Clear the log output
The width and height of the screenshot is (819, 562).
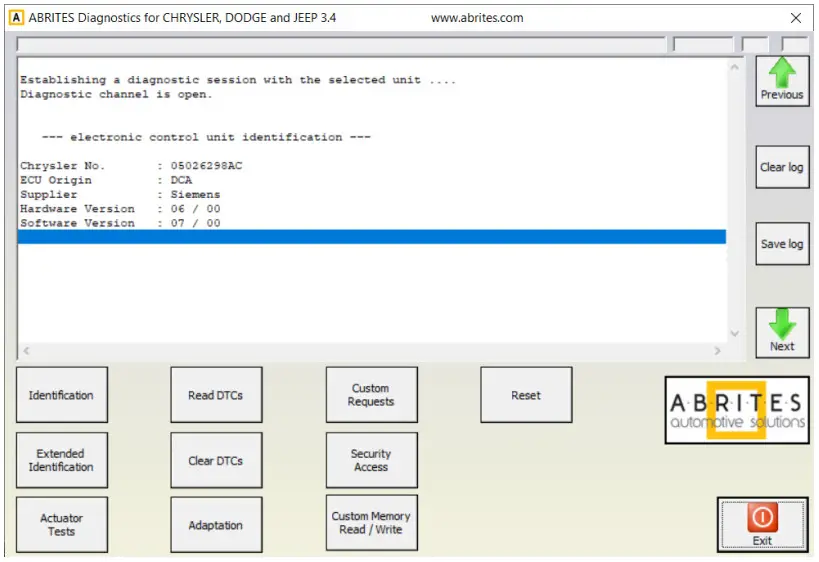(x=782, y=167)
